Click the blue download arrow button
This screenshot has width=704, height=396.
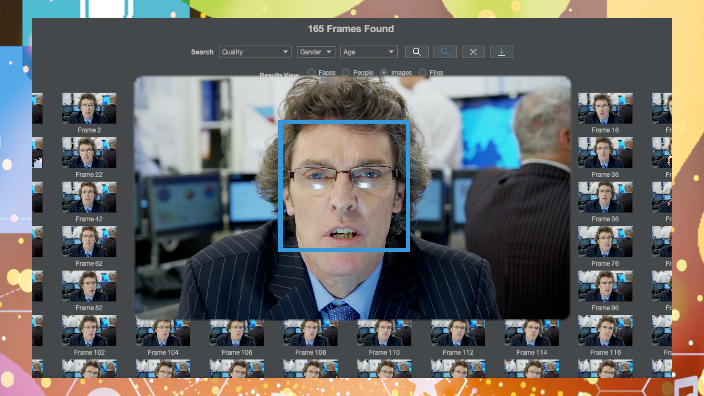coord(502,52)
